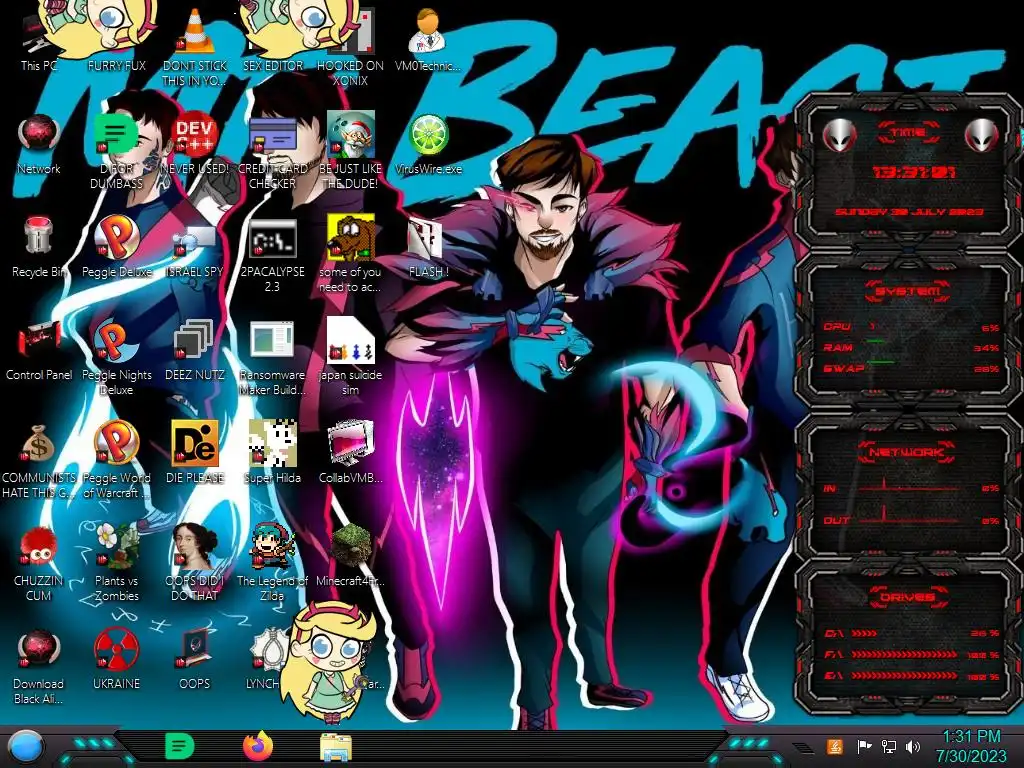Click the orange Java tray icon
1024x768 pixels.
click(x=834, y=746)
